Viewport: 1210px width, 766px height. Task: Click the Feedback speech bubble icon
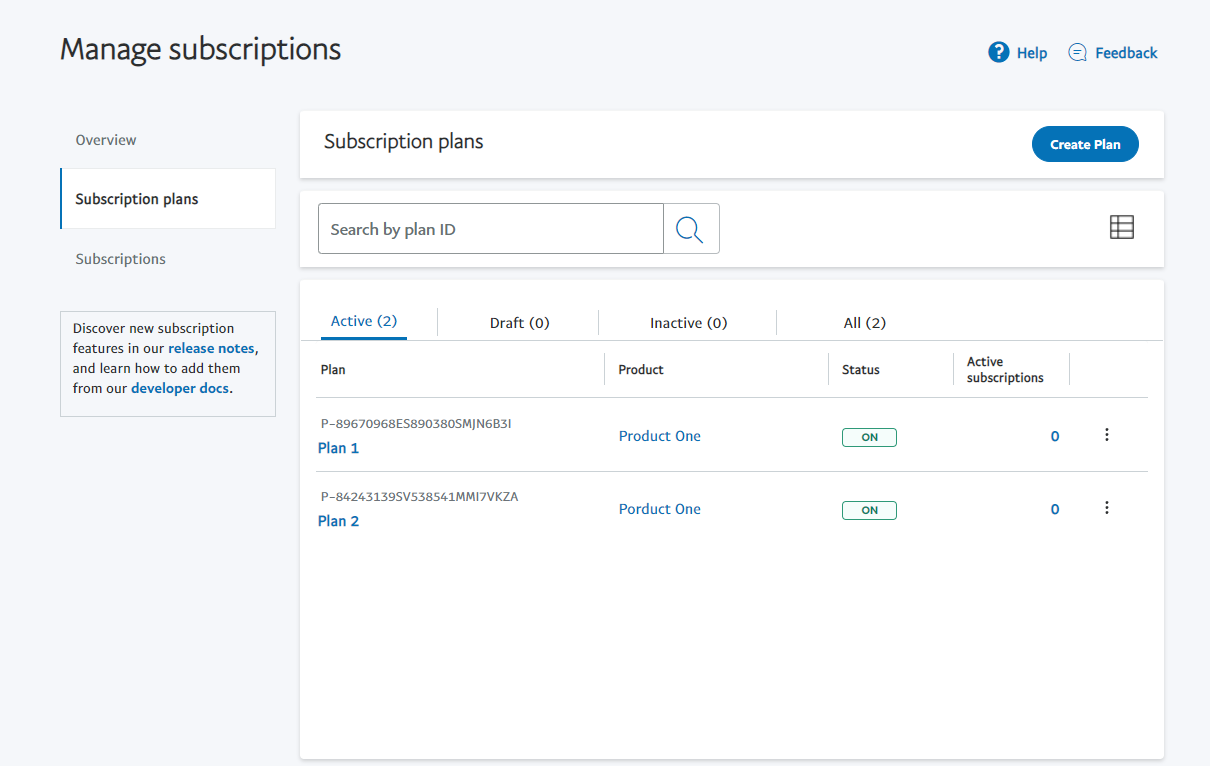pyautogui.click(x=1077, y=53)
